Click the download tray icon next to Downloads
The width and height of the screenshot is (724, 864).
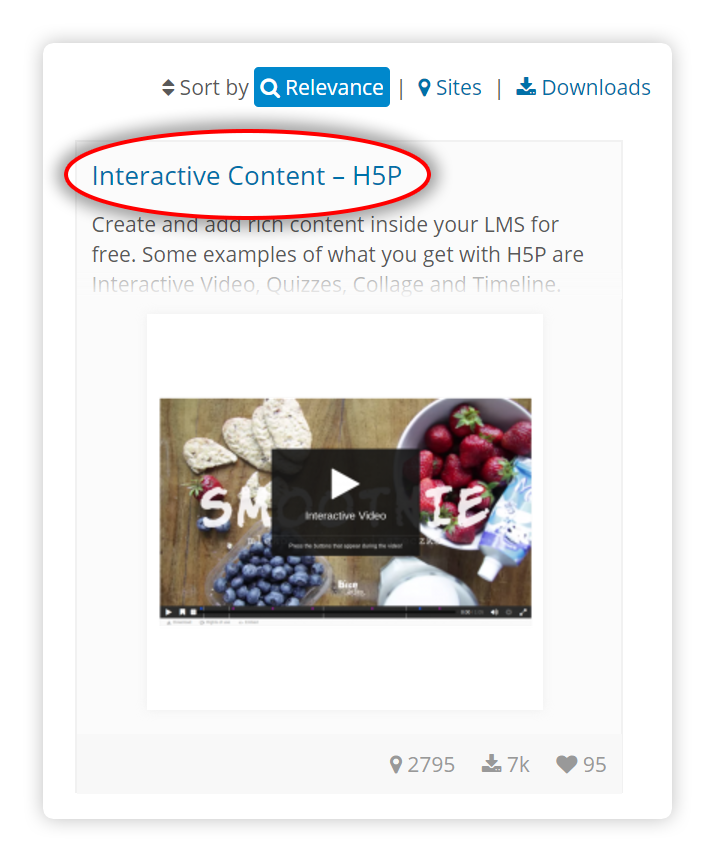526,87
